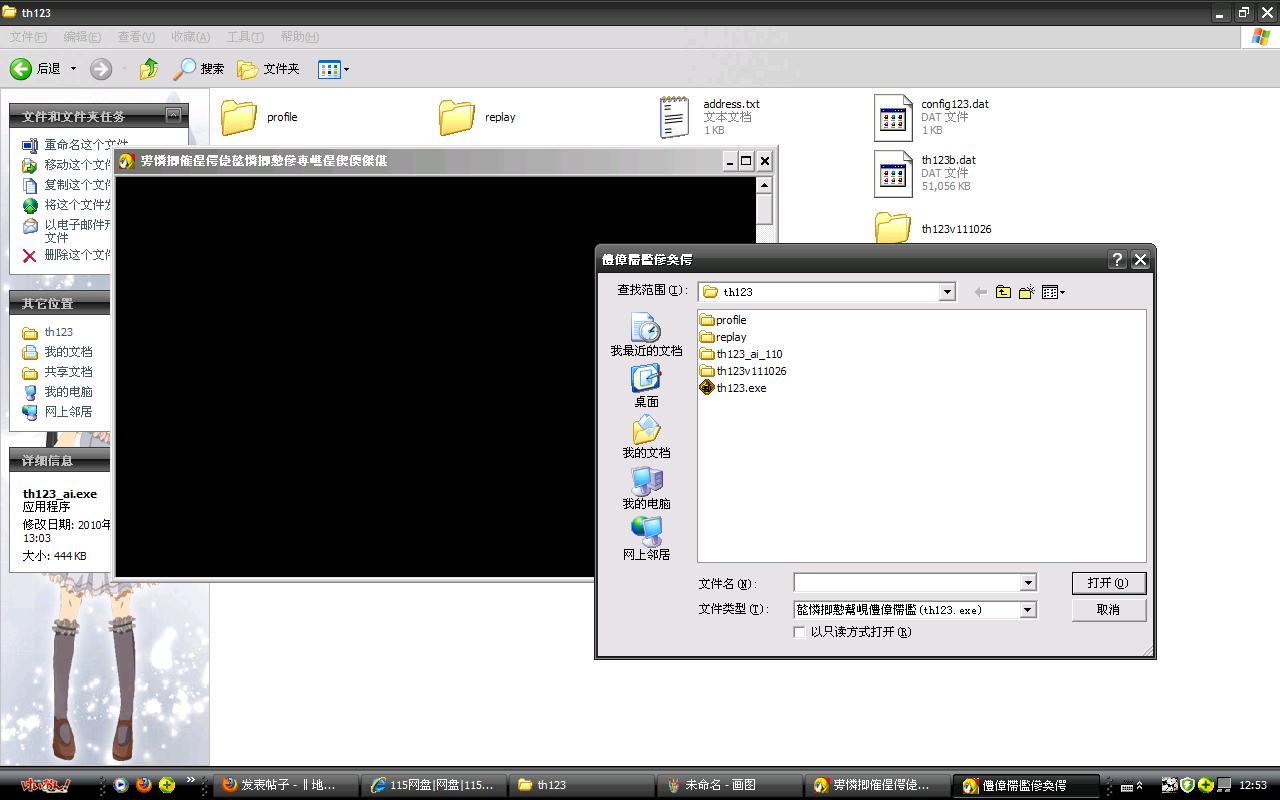Open Network Places in dialog places bar
1280x800 pixels.
click(x=646, y=539)
